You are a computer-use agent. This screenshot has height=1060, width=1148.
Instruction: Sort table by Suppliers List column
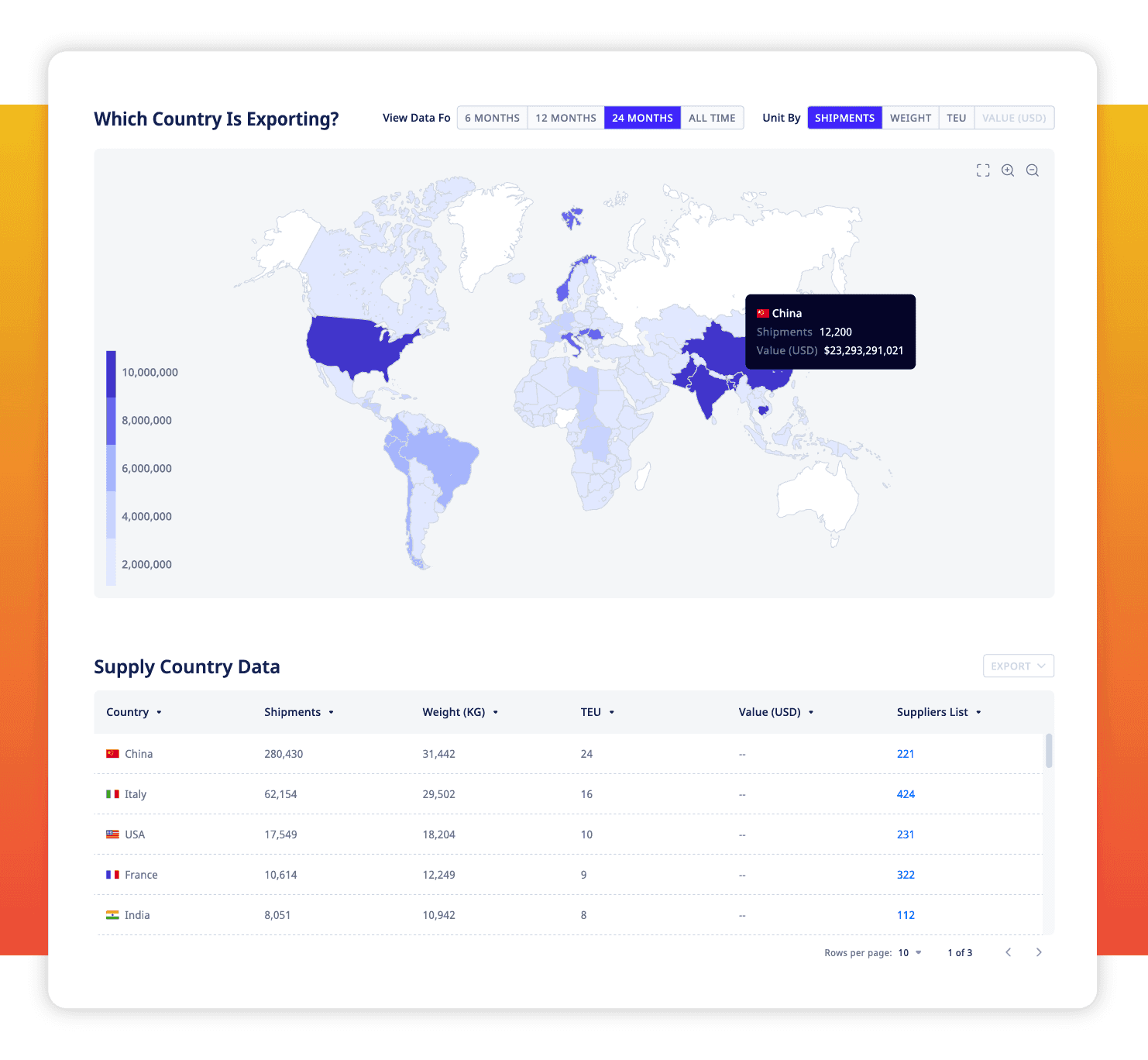(939, 712)
